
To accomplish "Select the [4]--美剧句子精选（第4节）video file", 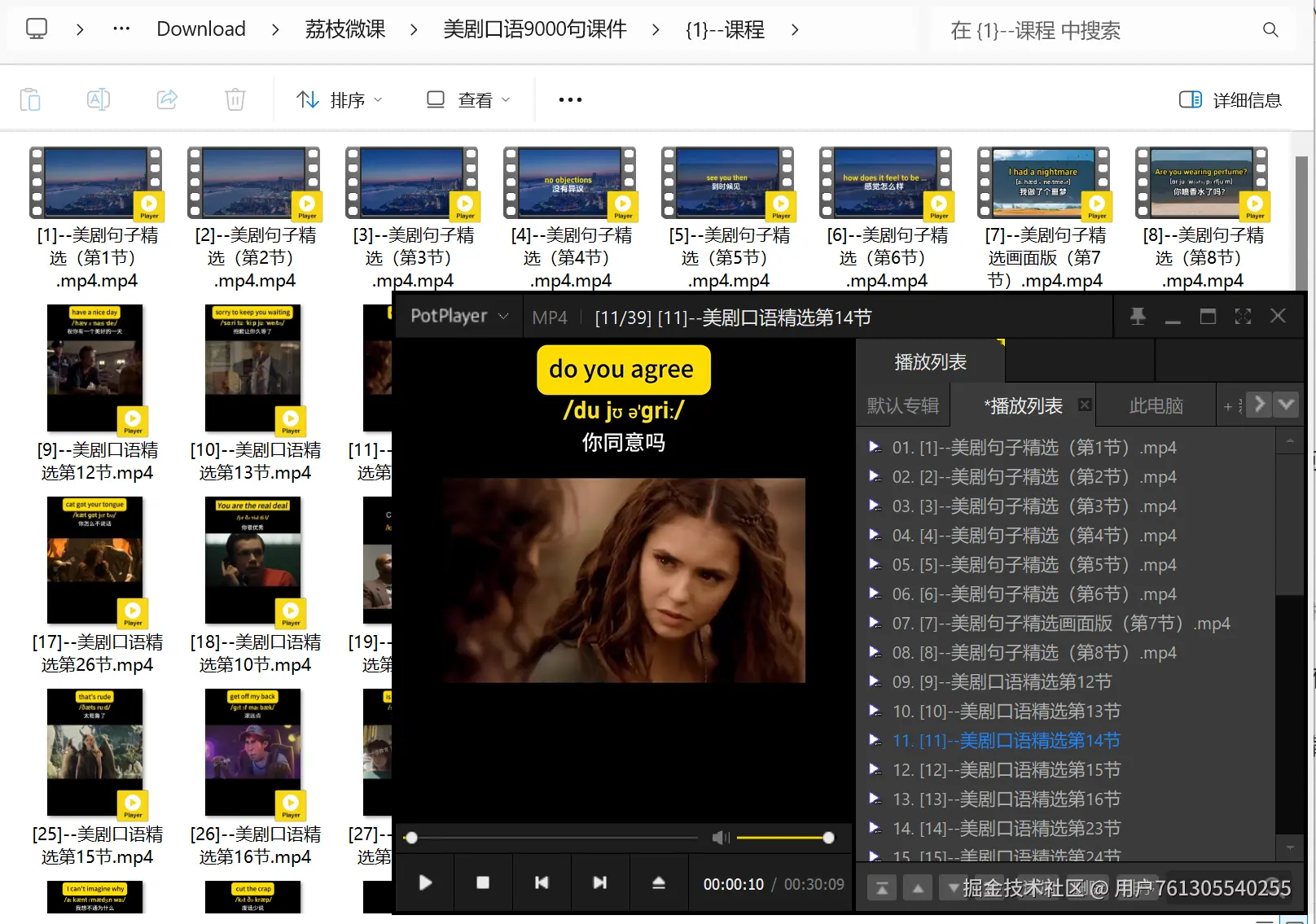I will click(x=571, y=218).
